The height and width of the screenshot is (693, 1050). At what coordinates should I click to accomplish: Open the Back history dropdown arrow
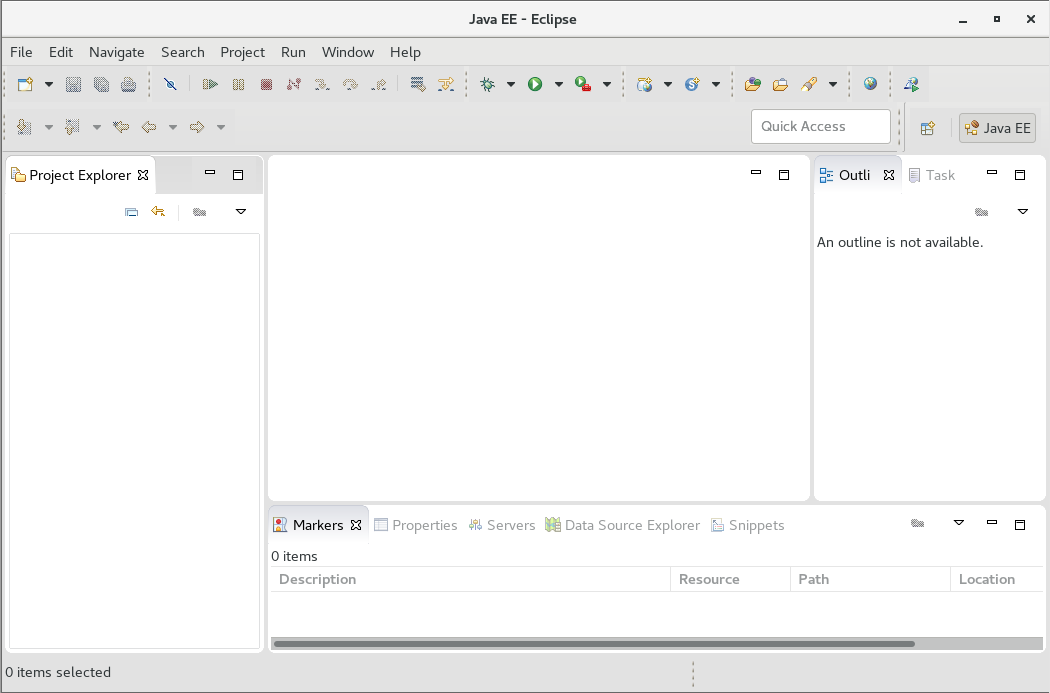(x=173, y=127)
